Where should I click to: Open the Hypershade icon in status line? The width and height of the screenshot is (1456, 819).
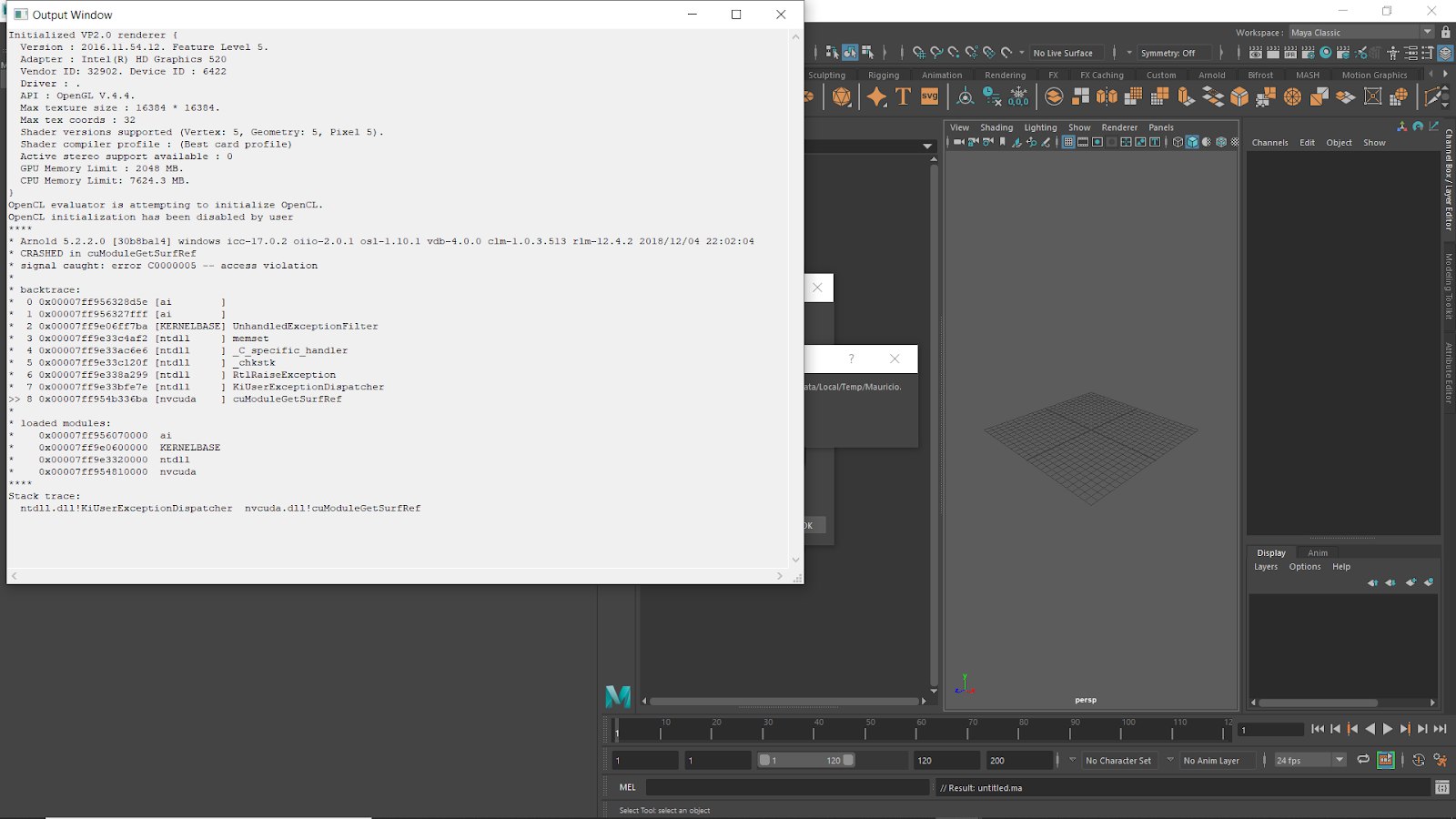coord(1326,53)
